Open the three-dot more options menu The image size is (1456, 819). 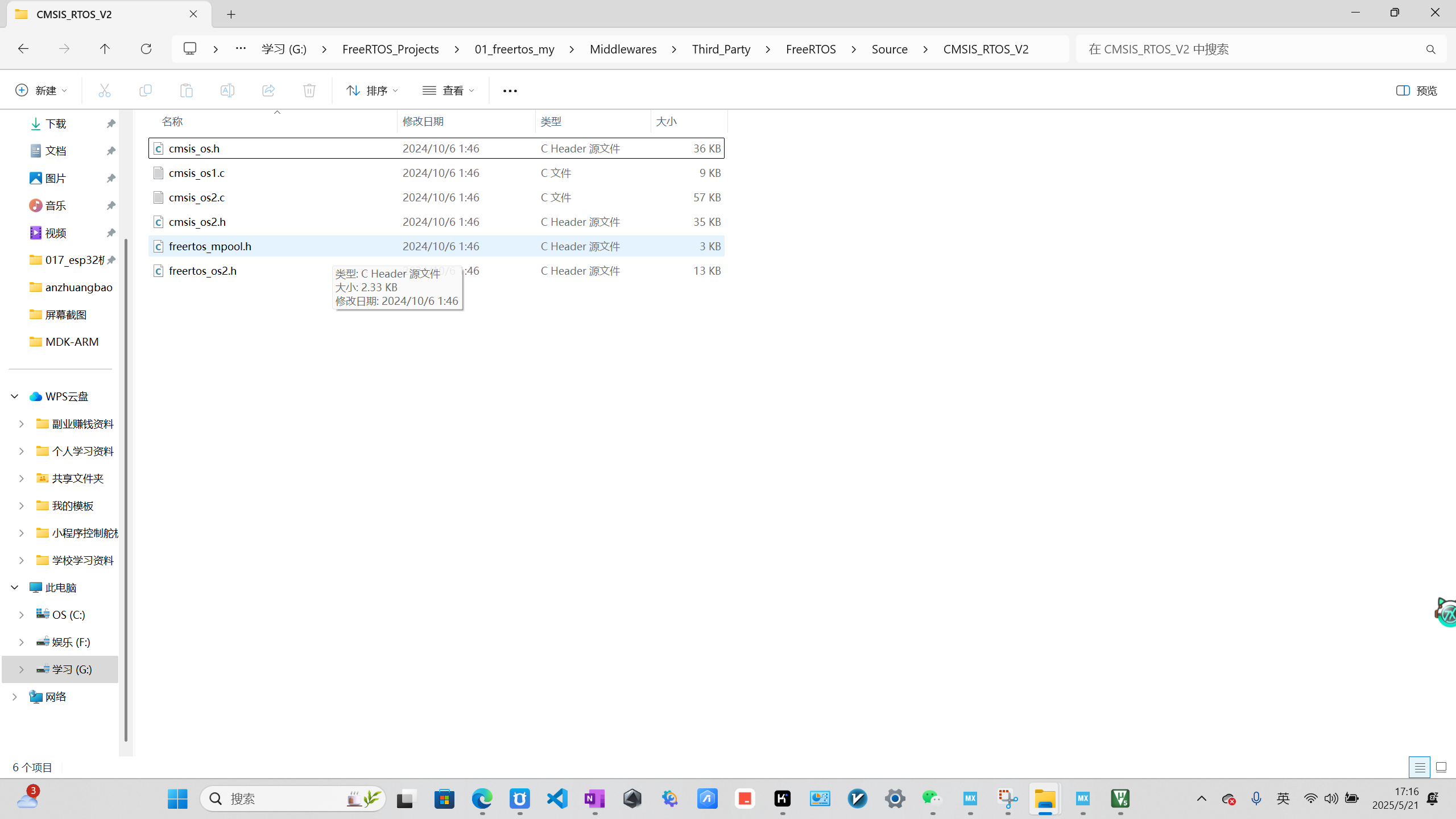pyautogui.click(x=510, y=90)
